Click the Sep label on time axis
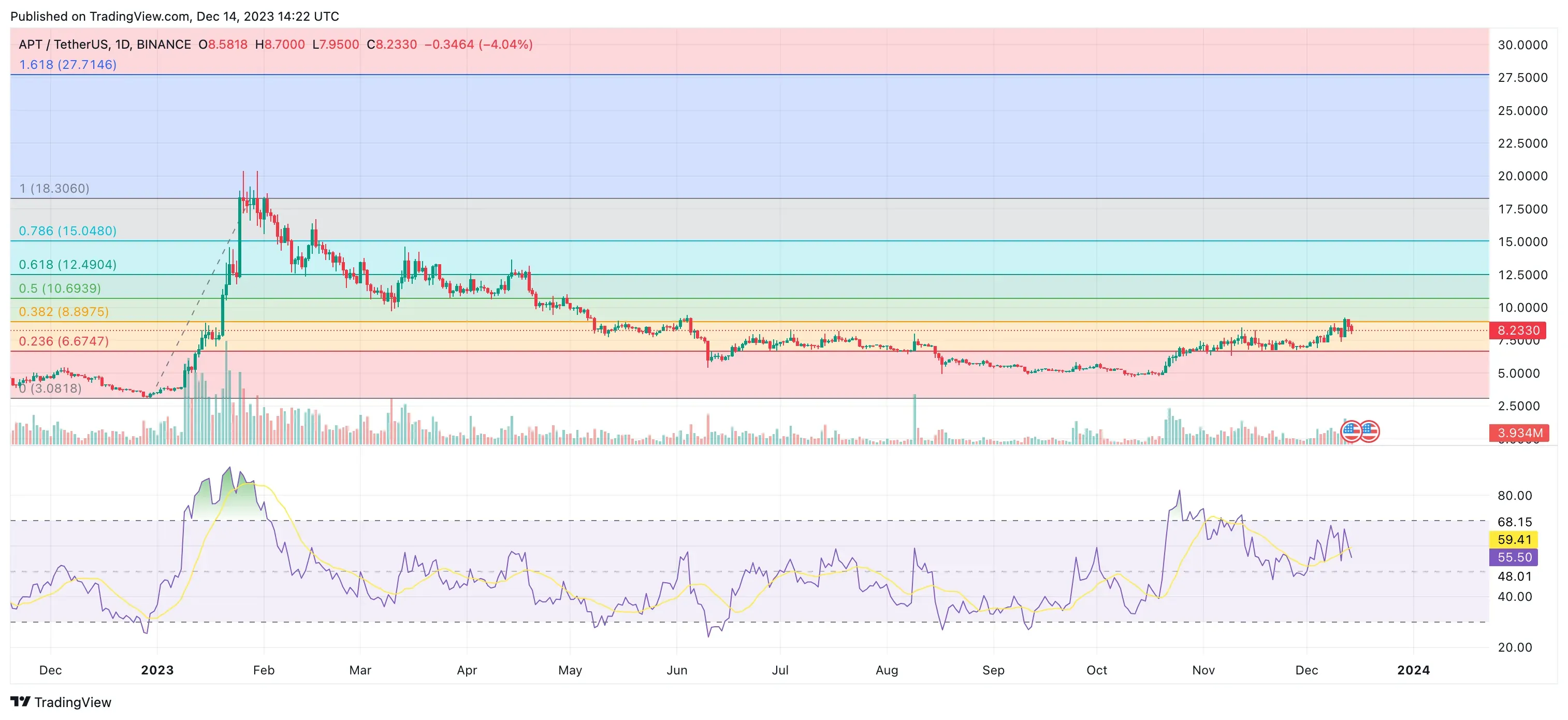 coord(993,669)
